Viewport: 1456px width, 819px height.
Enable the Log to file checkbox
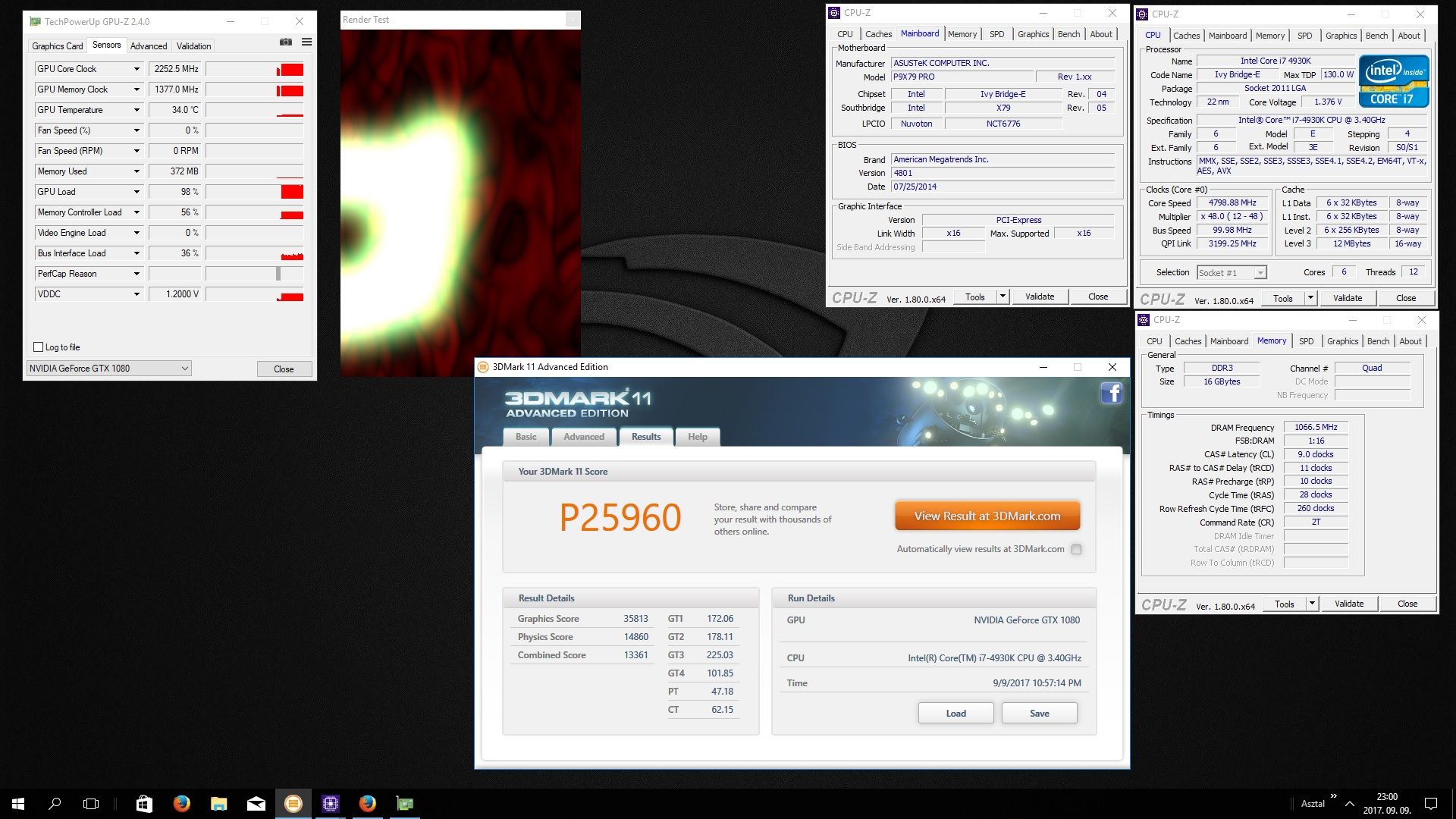[x=39, y=347]
